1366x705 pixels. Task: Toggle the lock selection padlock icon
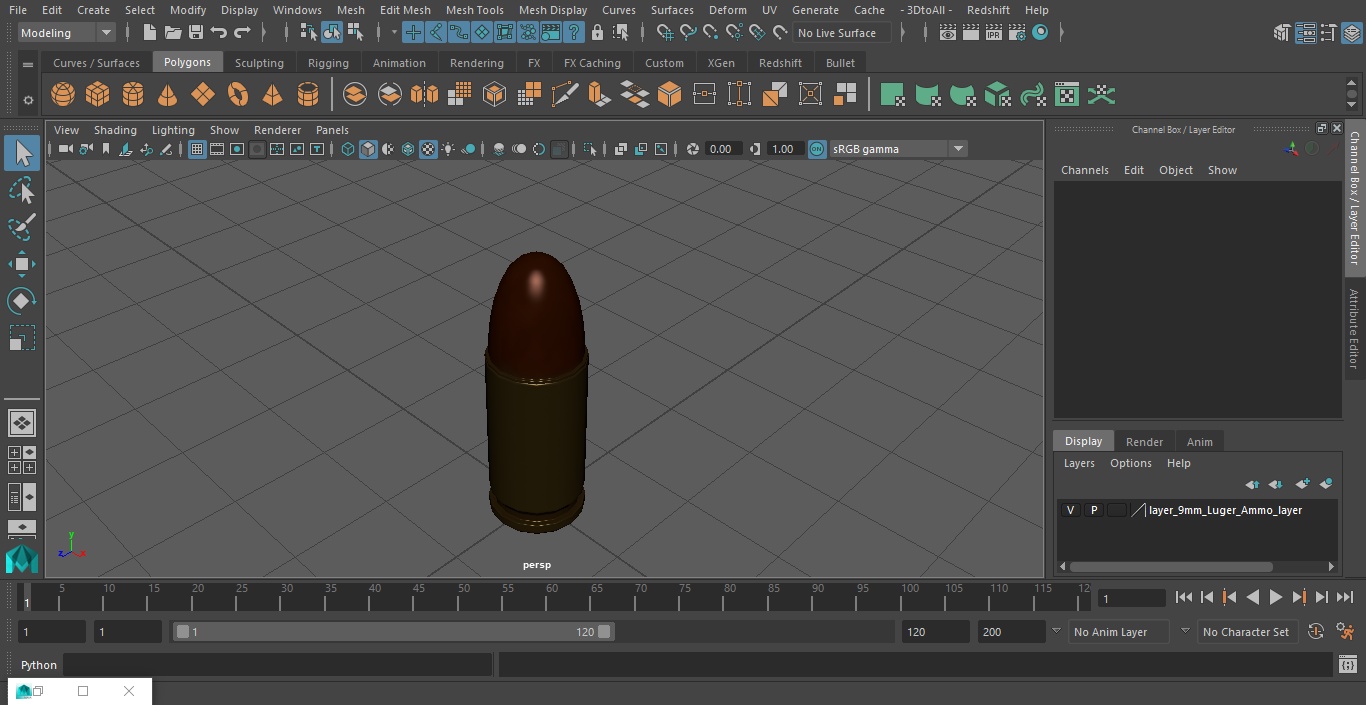pyautogui.click(x=597, y=33)
